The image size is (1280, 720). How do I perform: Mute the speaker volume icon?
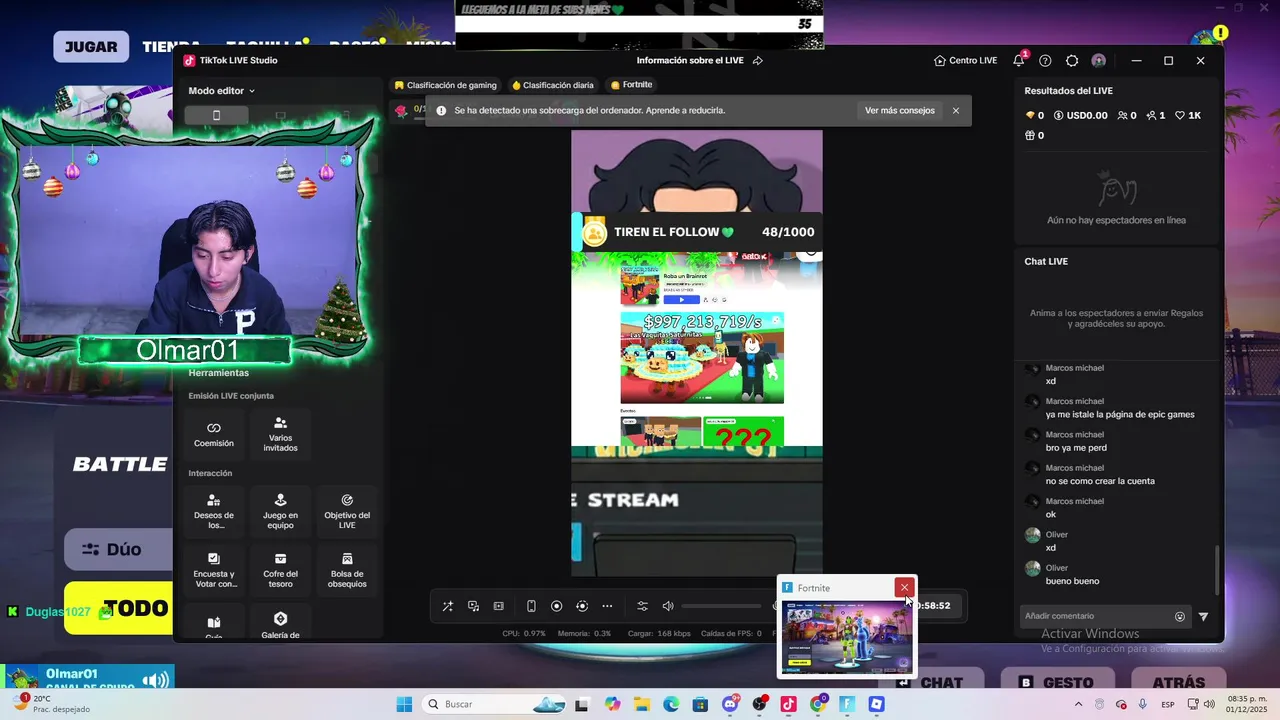coord(668,606)
